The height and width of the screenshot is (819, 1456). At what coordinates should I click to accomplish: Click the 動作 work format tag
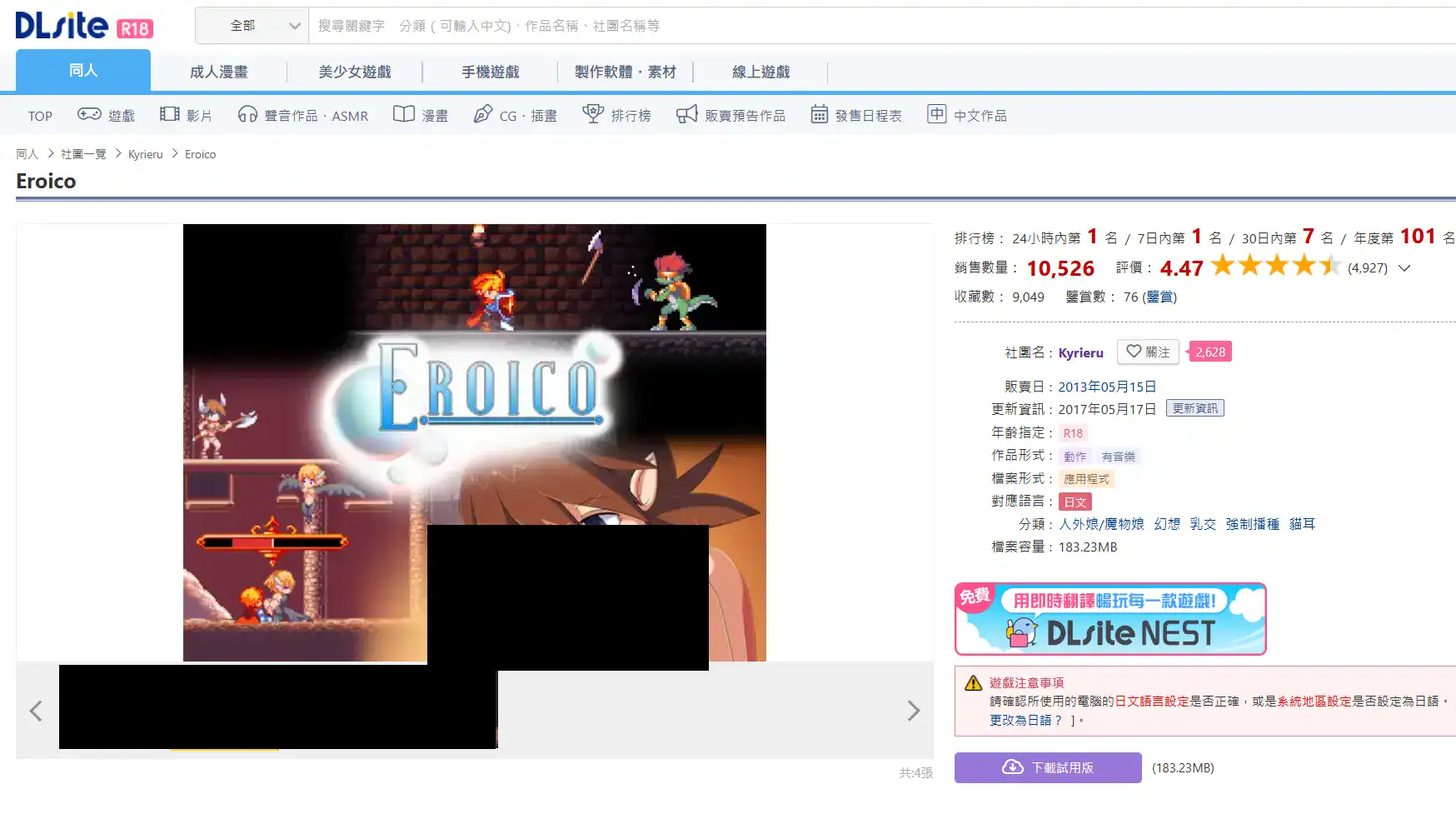[1075, 457]
